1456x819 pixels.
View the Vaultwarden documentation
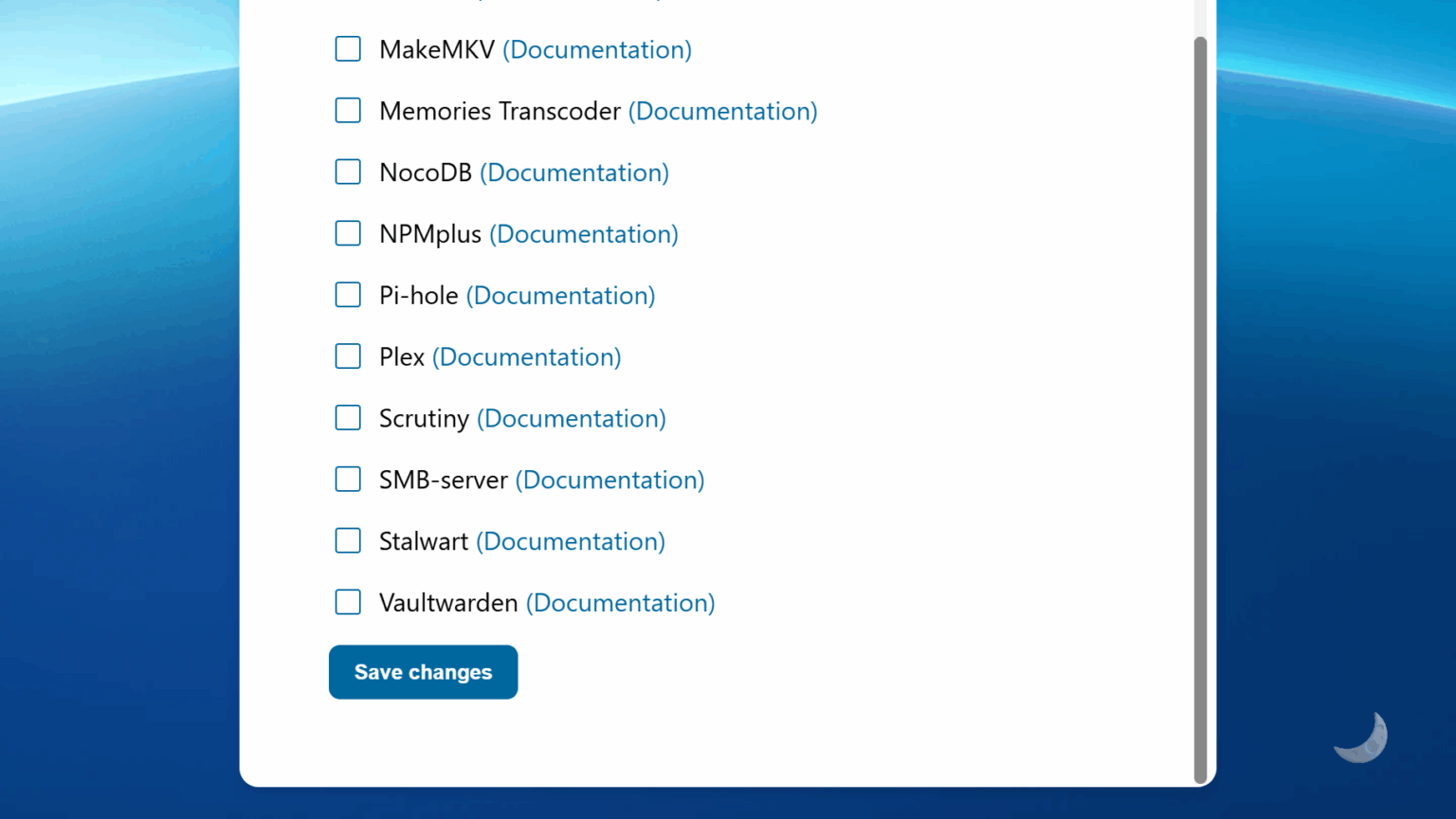click(x=620, y=603)
